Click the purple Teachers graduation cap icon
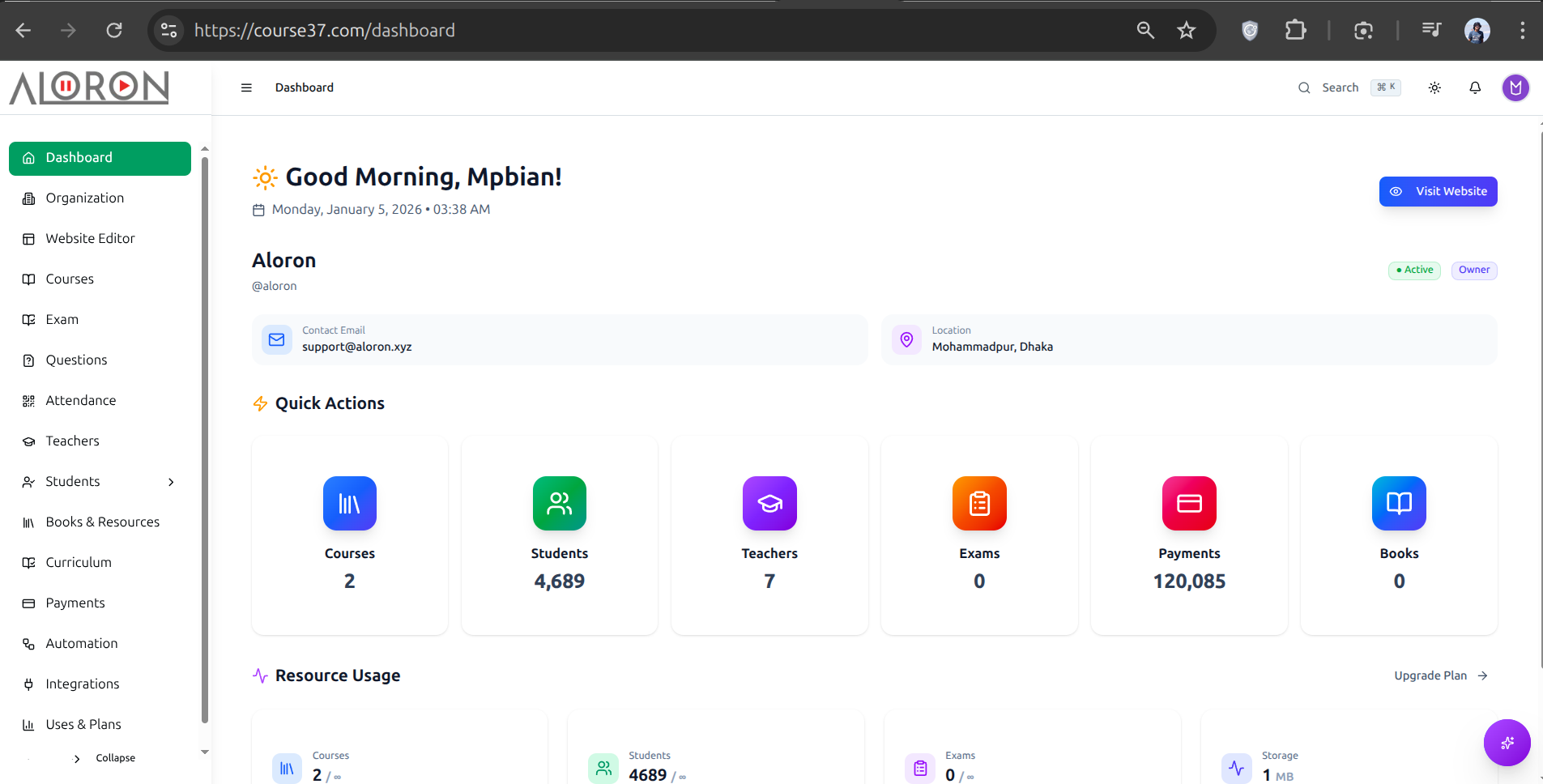The image size is (1543, 784). [769, 503]
